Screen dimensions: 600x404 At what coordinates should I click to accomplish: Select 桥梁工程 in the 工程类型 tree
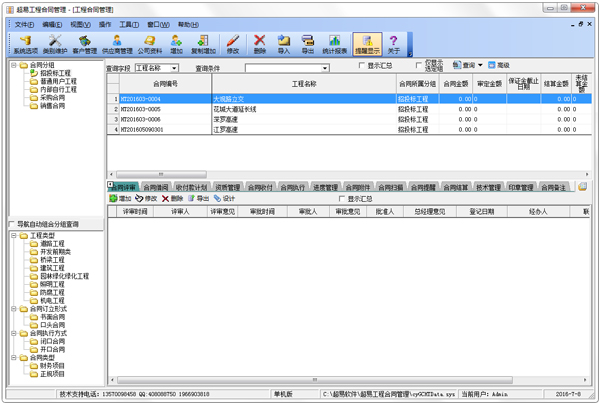[52, 260]
